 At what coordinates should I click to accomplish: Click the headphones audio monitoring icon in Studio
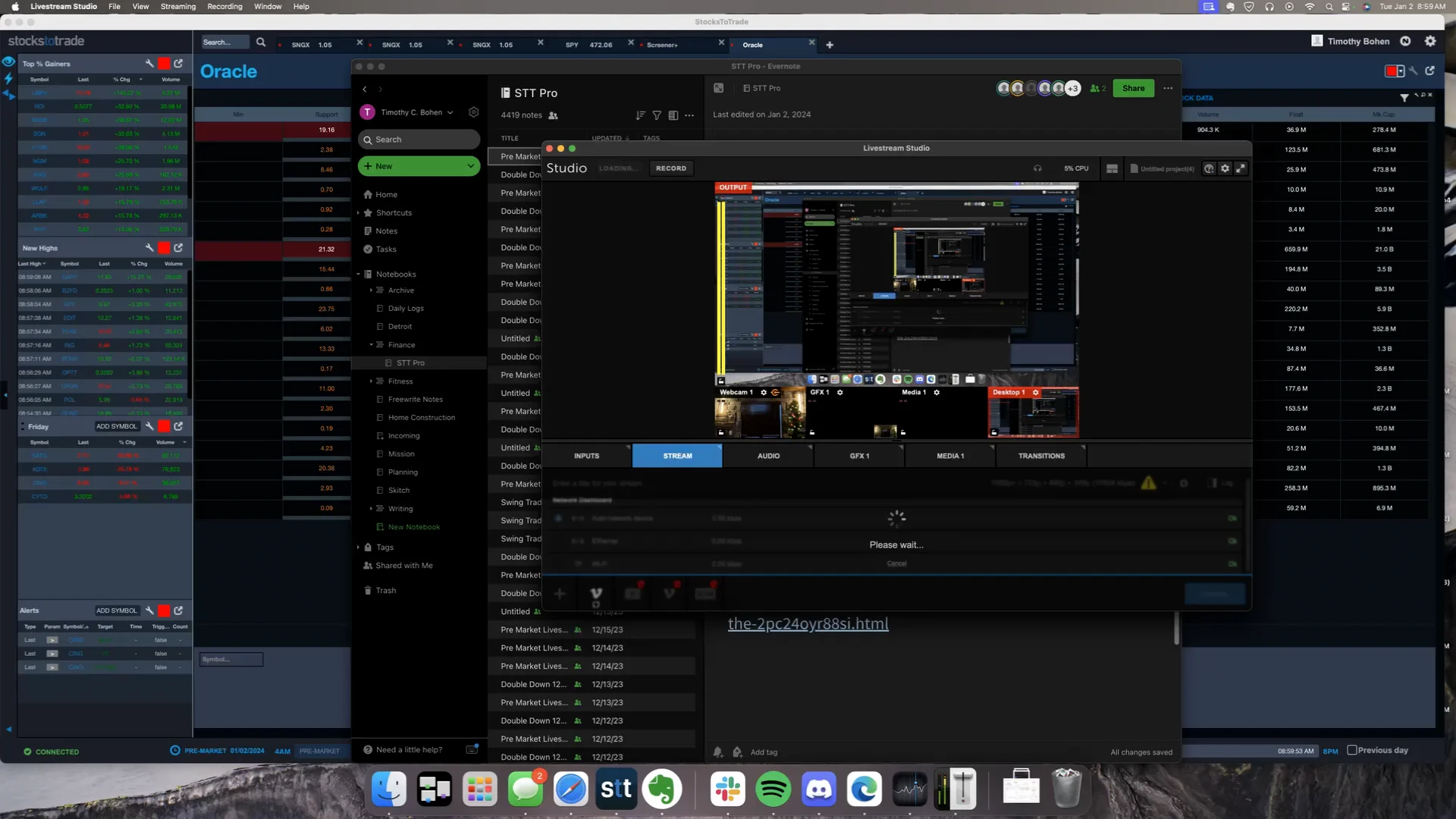(1037, 168)
